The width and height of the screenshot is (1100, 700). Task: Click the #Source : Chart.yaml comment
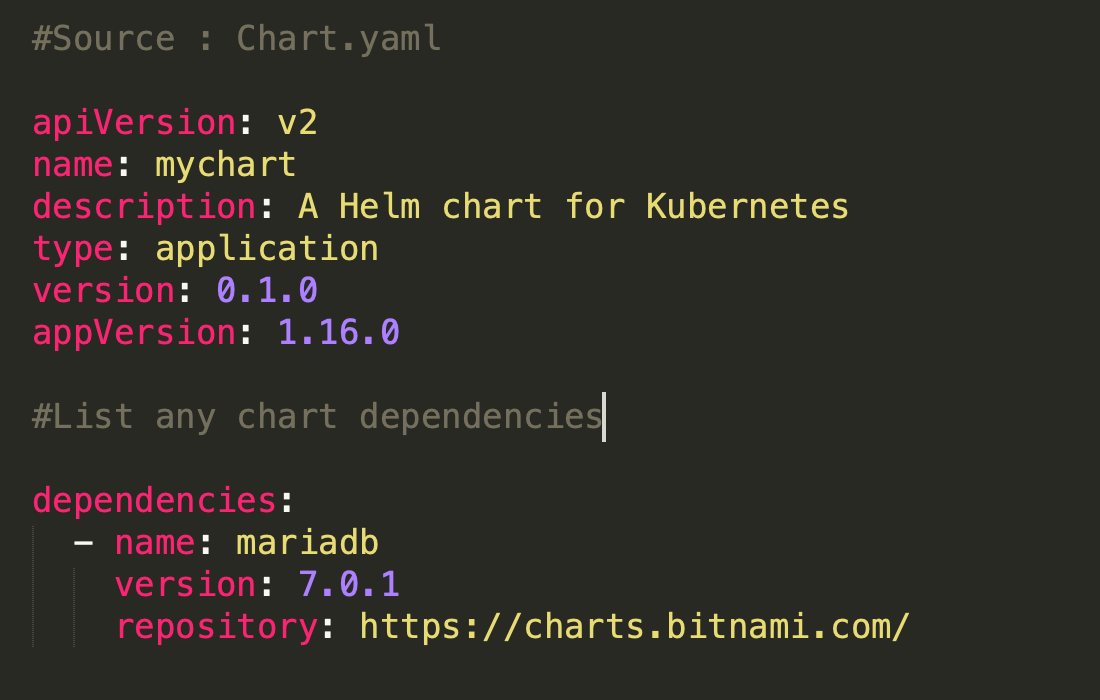click(x=235, y=37)
